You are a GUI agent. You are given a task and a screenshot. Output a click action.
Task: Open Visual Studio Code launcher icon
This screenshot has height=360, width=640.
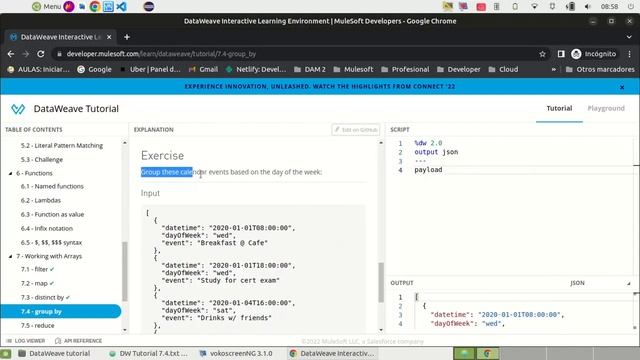pyautogui.click(x=121, y=6)
